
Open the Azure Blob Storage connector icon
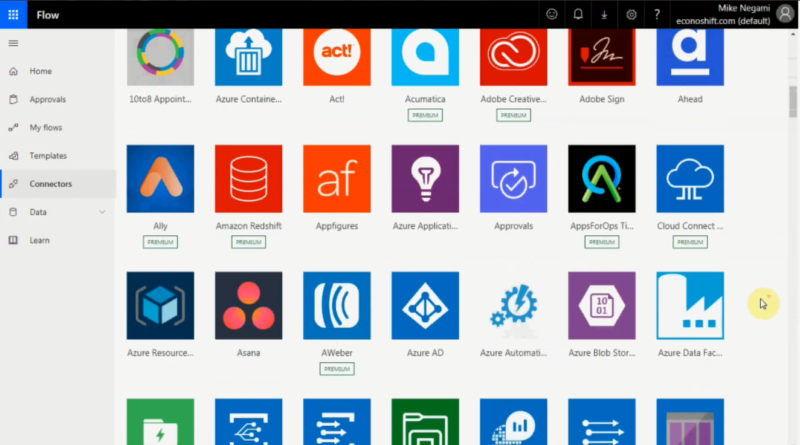(x=602, y=306)
